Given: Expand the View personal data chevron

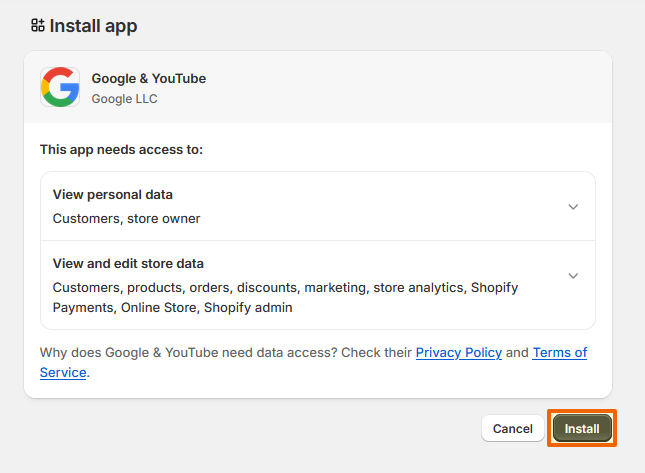Looking at the screenshot, I should tap(573, 207).
